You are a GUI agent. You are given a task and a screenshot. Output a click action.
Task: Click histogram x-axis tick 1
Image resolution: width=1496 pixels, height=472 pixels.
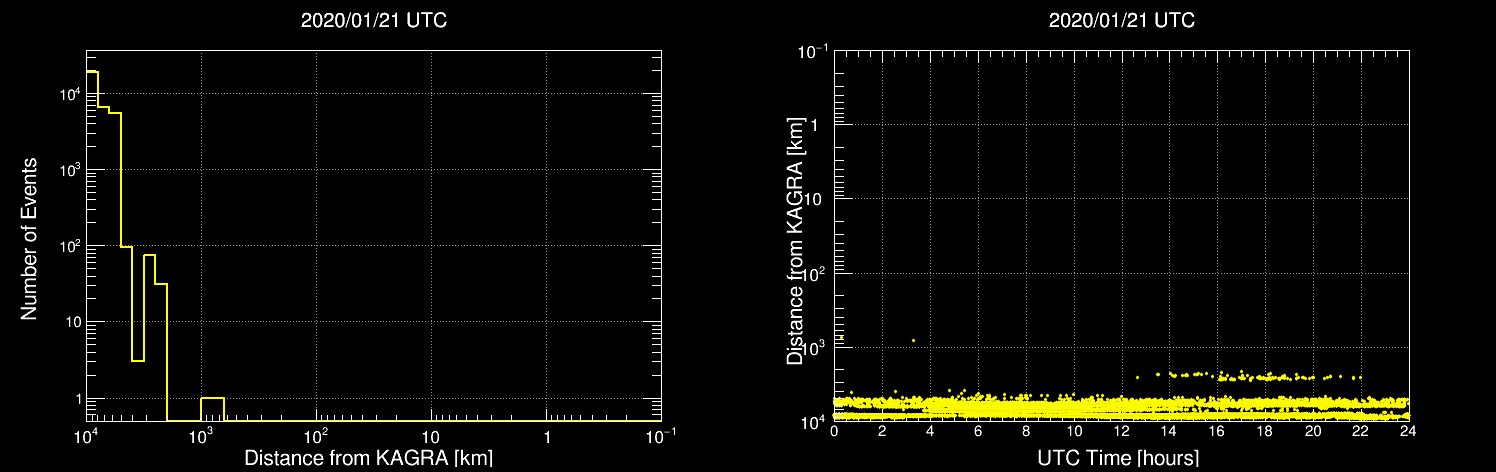coord(546,439)
